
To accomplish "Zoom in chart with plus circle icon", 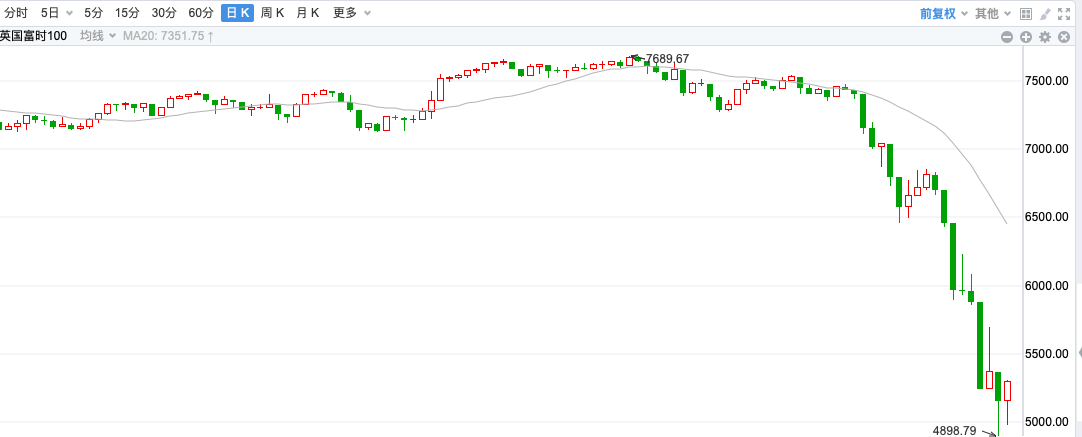I will pos(1025,37).
